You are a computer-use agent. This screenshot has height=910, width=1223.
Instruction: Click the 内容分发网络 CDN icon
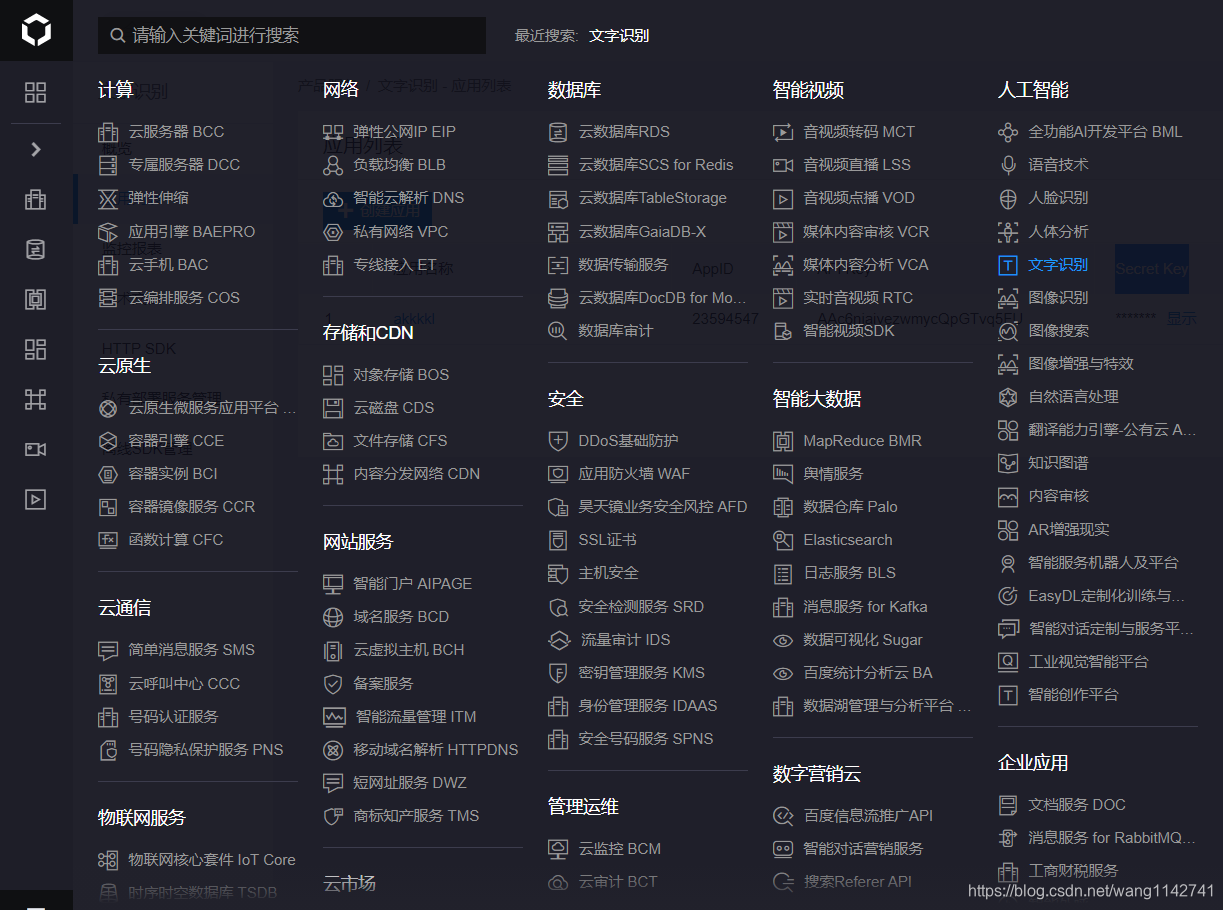[334, 474]
